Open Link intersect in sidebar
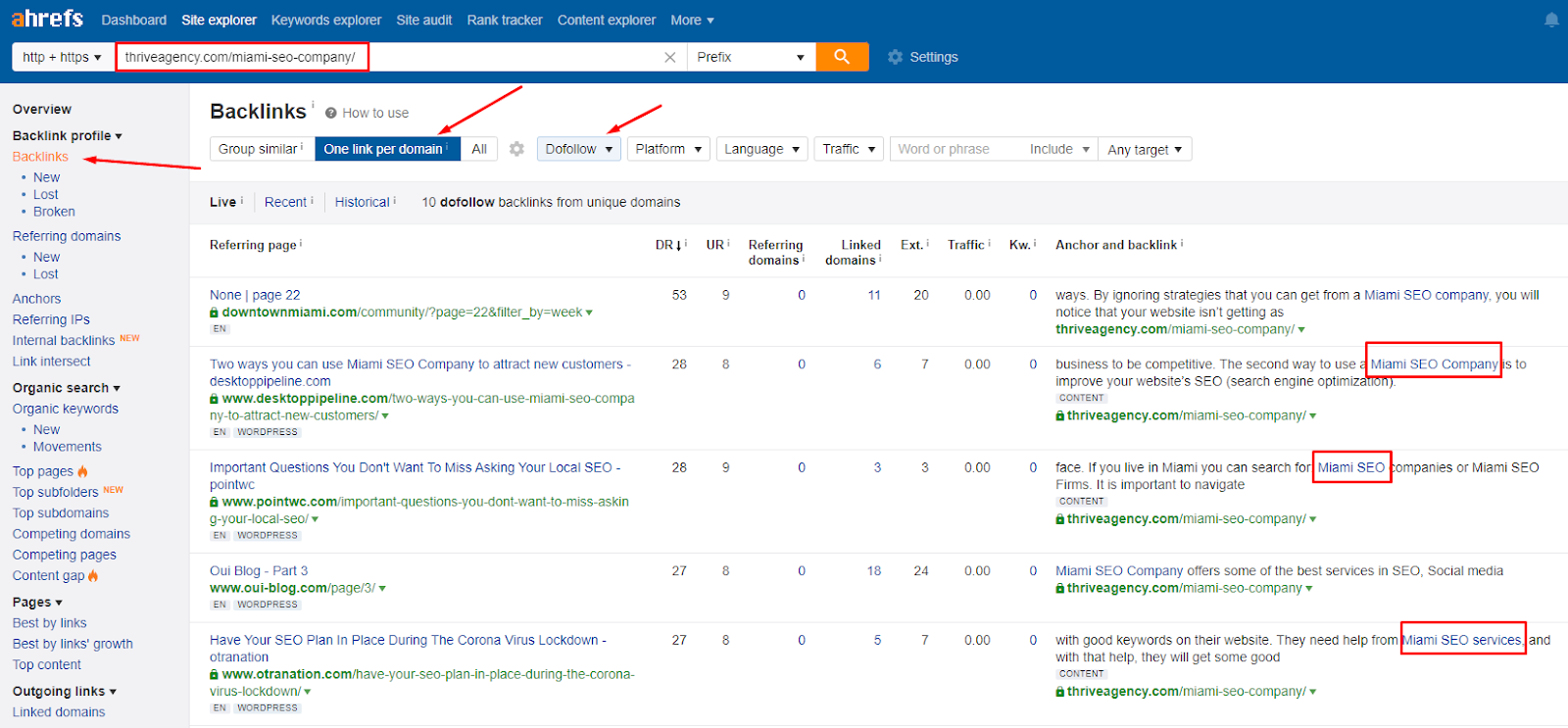Viewport: 1568px width, 728px height. coord(51,362)
